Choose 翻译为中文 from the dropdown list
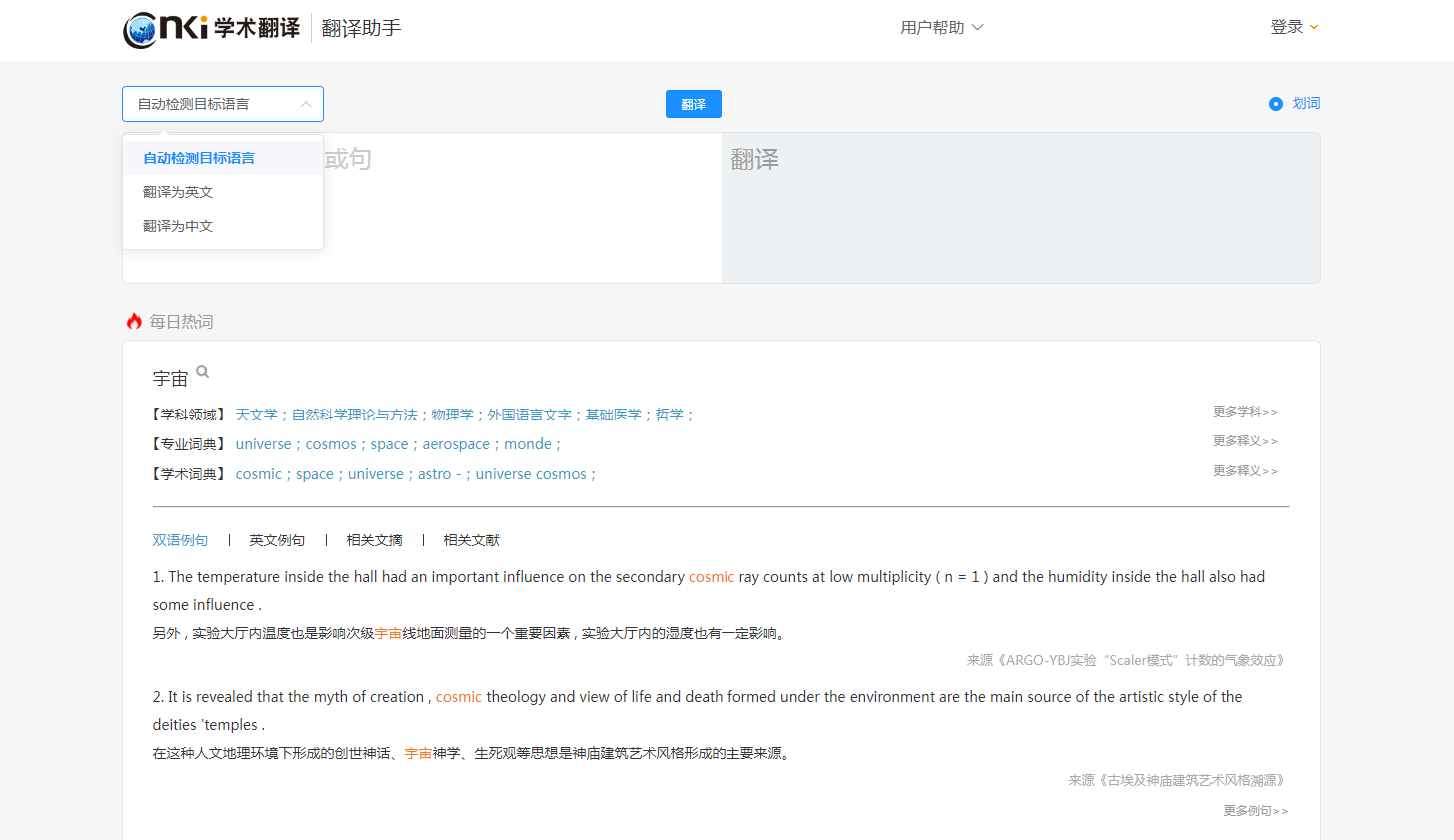 coord(223,226)
